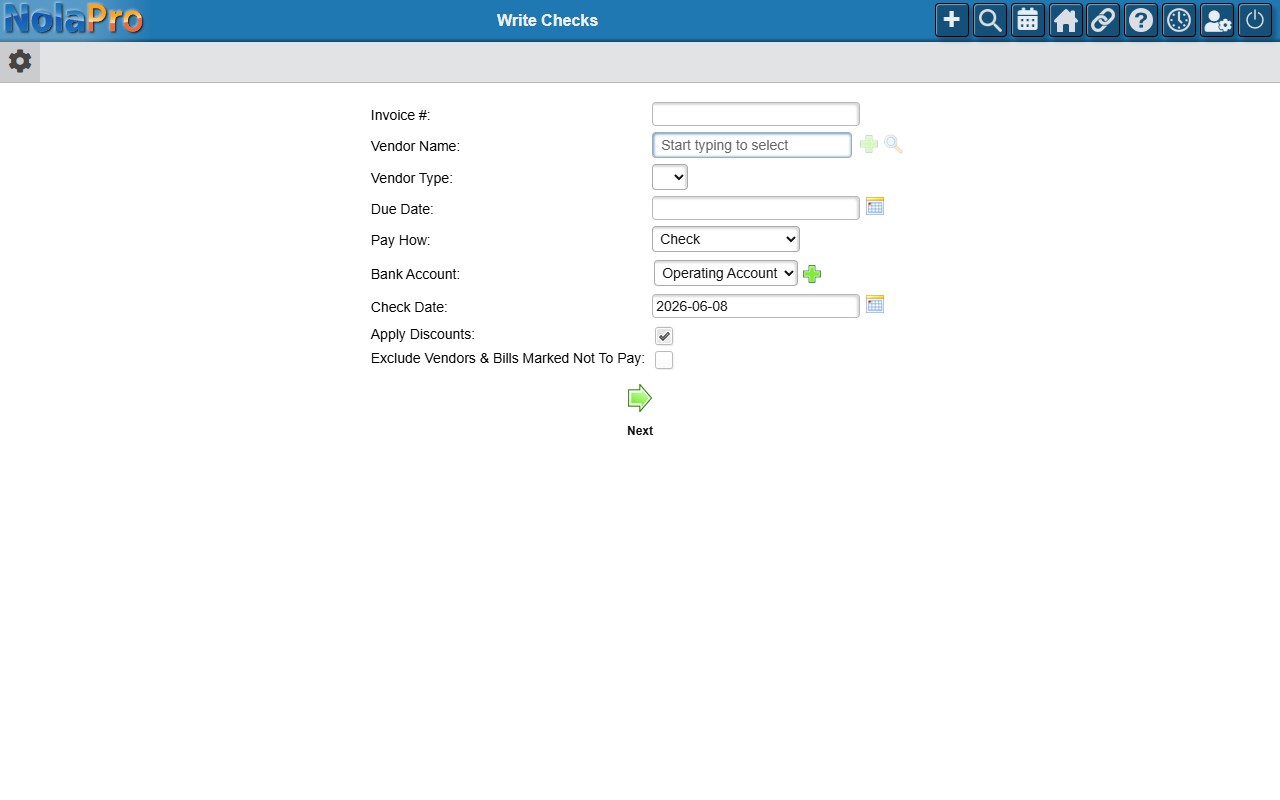This screenshot has height=800, width=1280.
Task: Click the chain link icon in toolbar
Action: point(1103,20)
